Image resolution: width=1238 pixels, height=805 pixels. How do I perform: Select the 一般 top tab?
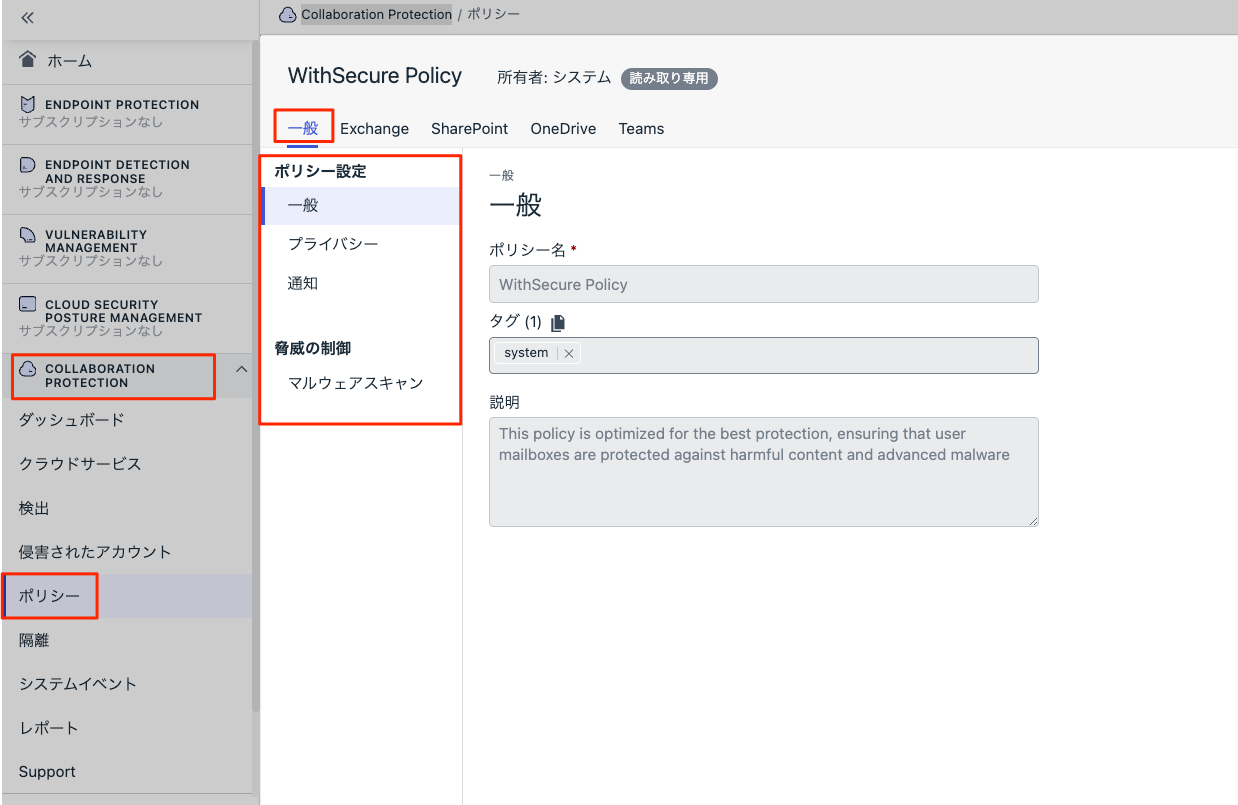click(303, 128)
